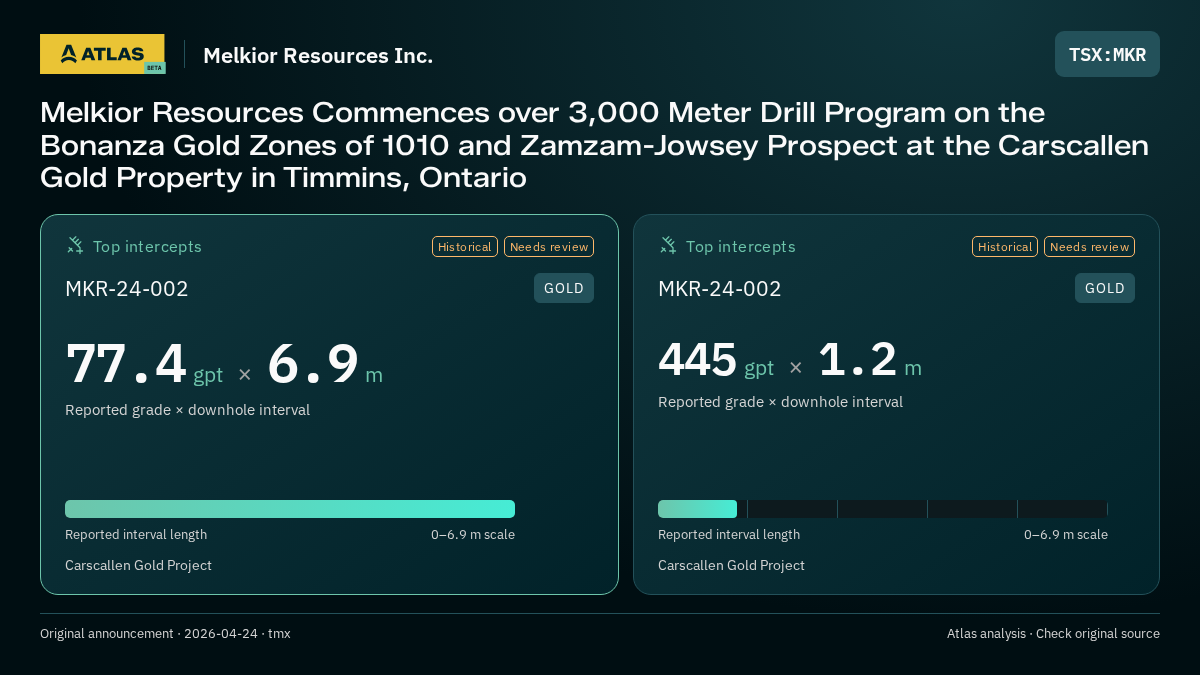
Task: Click the Melkior Resources Inc. company name
Action: (x=318, y=55)
